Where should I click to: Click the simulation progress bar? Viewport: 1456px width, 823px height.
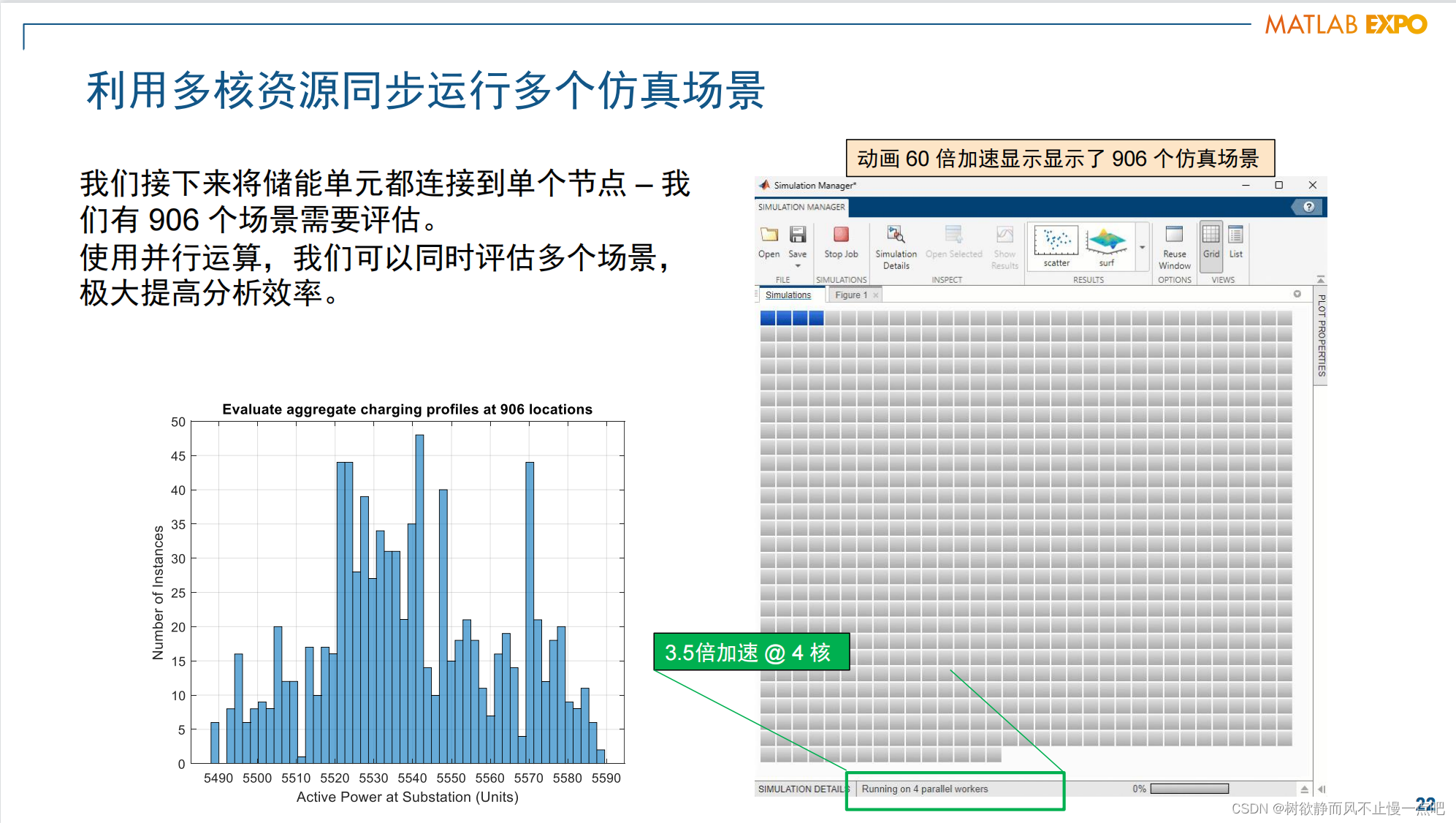(1189, 789)
